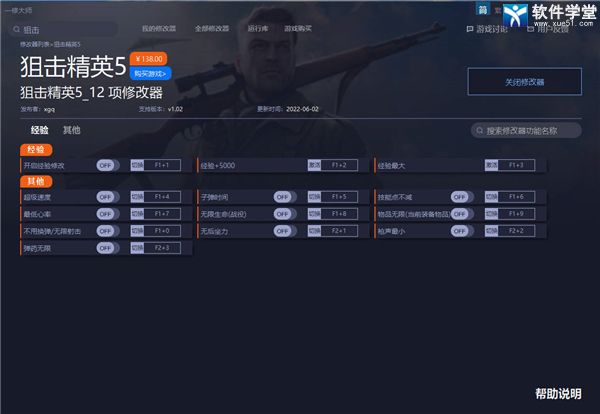Click the magnifier icon in the top search box
This screenshot has height=414, width=600.
click(x=16, y=29)
